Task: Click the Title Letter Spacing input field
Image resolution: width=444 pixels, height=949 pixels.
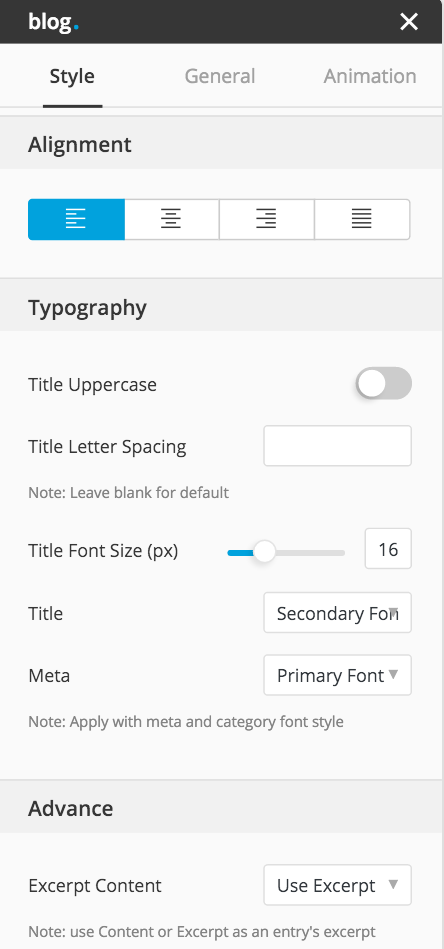Action: tap(338, 446)
